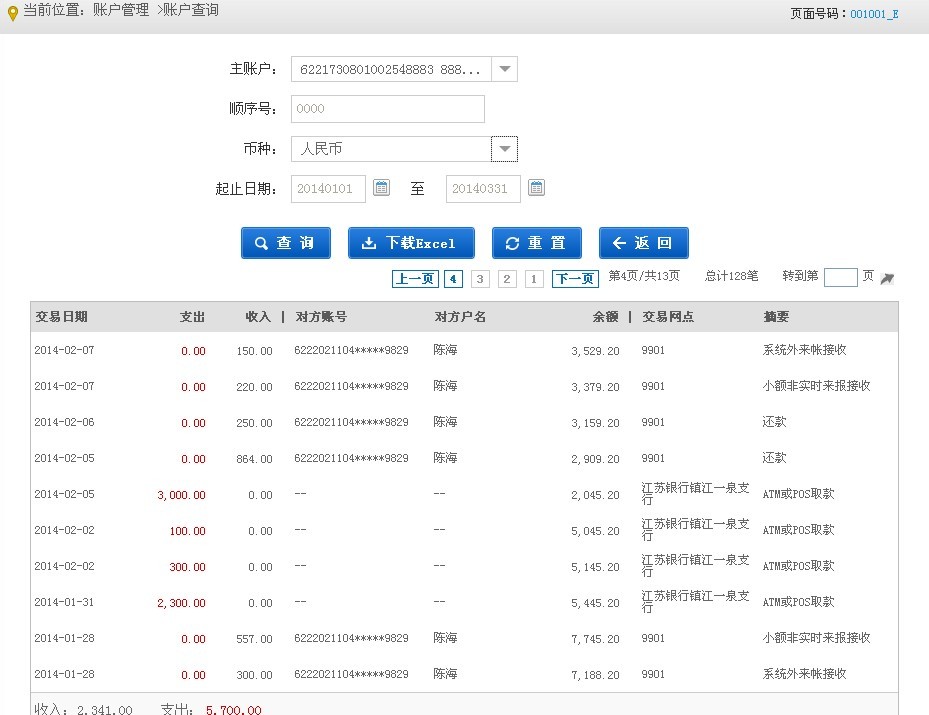Screen dimensions: 929x715
Task: Open the start date calendar picker
Action: pyautogui.click(x=381, y=188)
